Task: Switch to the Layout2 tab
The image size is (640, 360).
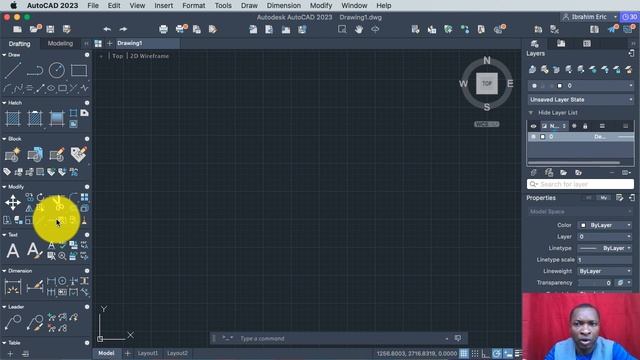Action: point(178,353)
